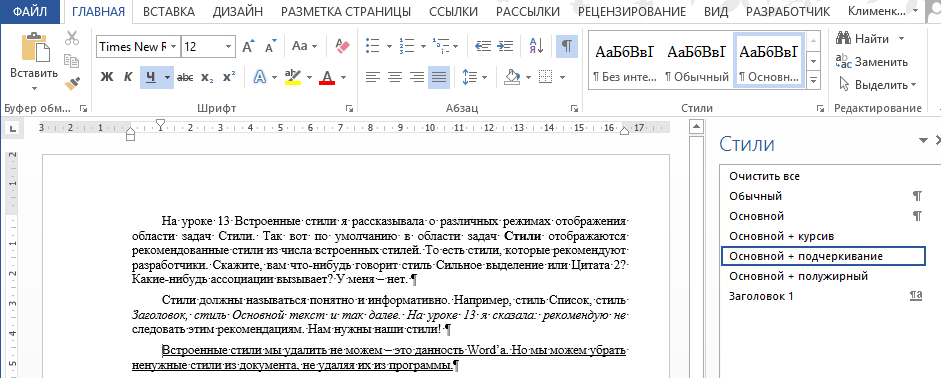941x378 pixels.
Task: Toggle underline formatting Ч
Action: 151,77
